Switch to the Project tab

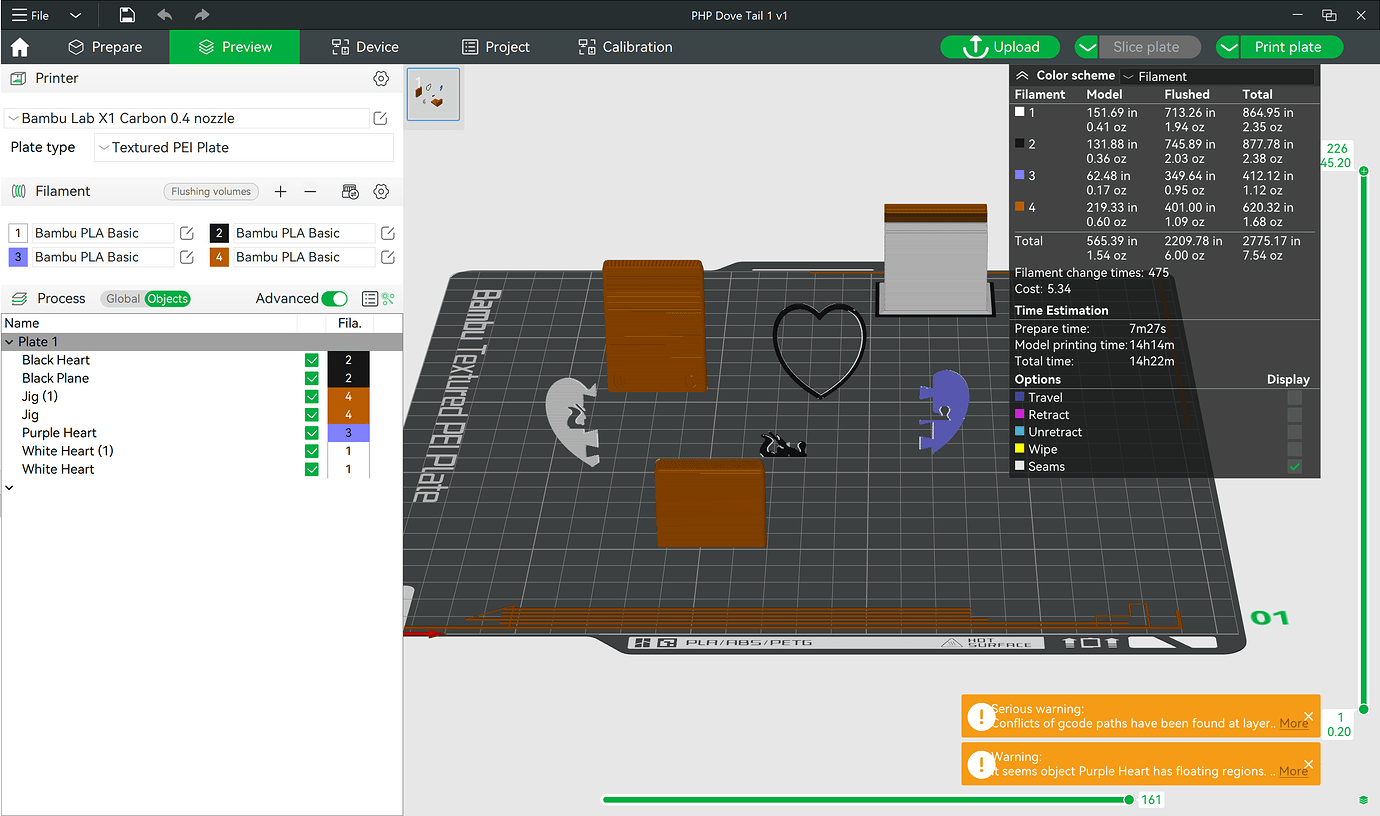(x=496, y=47)
